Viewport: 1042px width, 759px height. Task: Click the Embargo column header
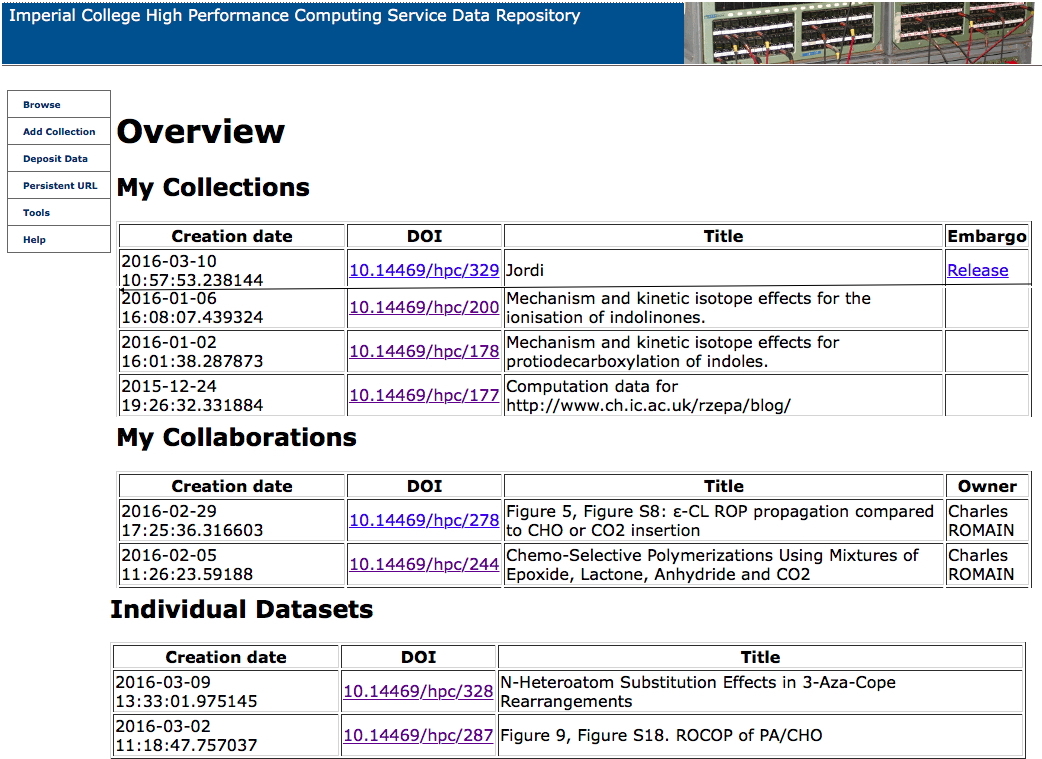(x=986, y=237)
